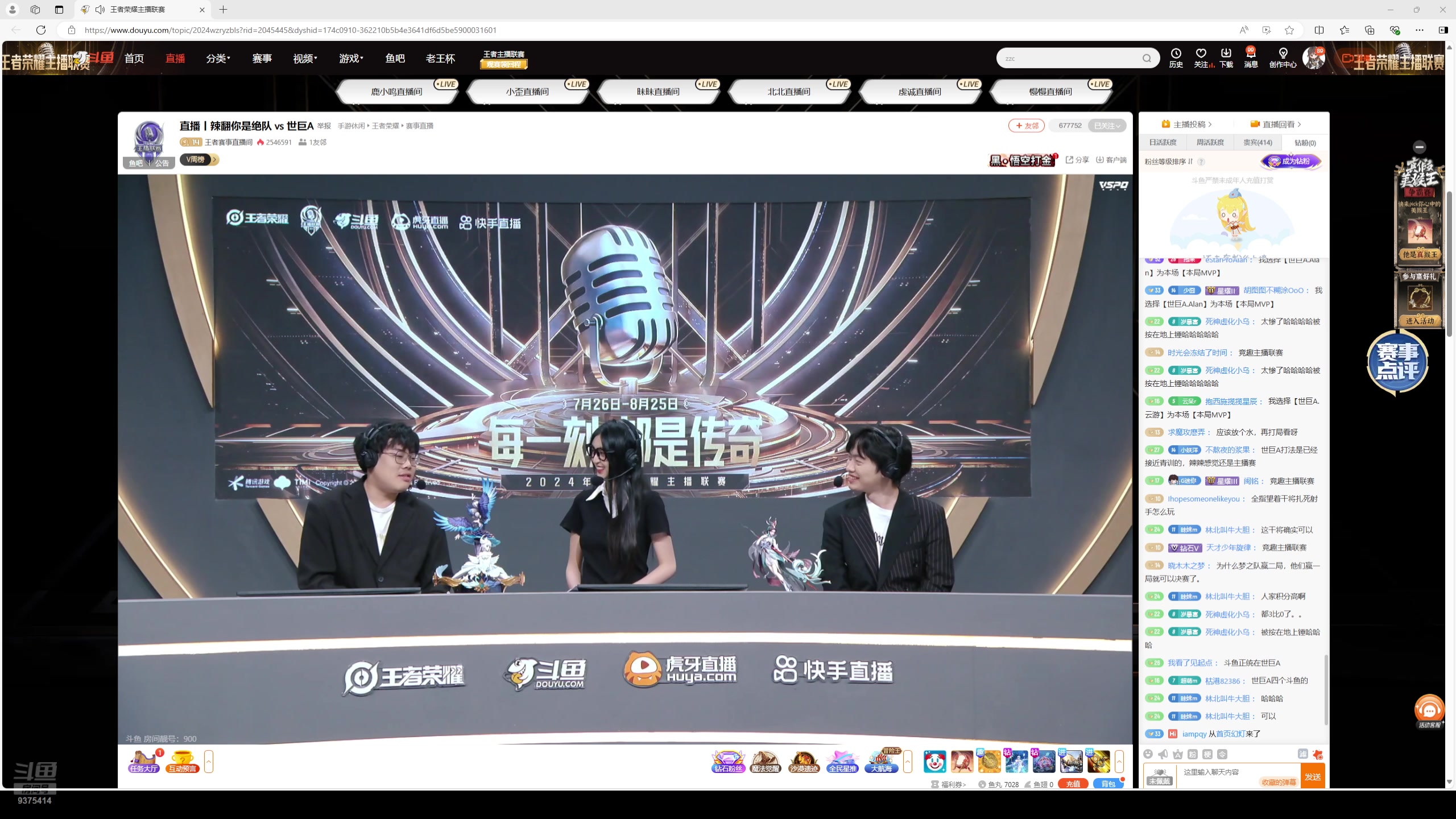Viewport: 1456px width, 819px height.
Task: Click the 梗 icon next to chat input
Action: click(1208, 754)
